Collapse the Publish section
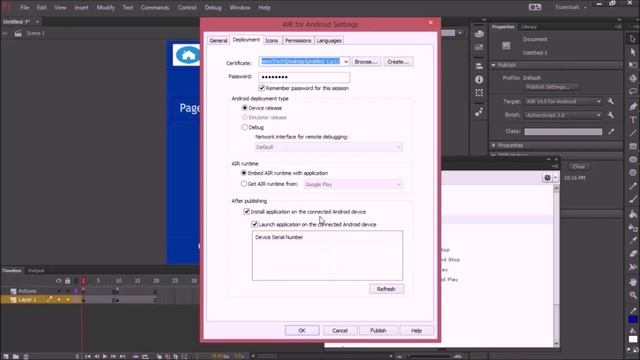This screenshot has height=360, width=640. [493, 65]
